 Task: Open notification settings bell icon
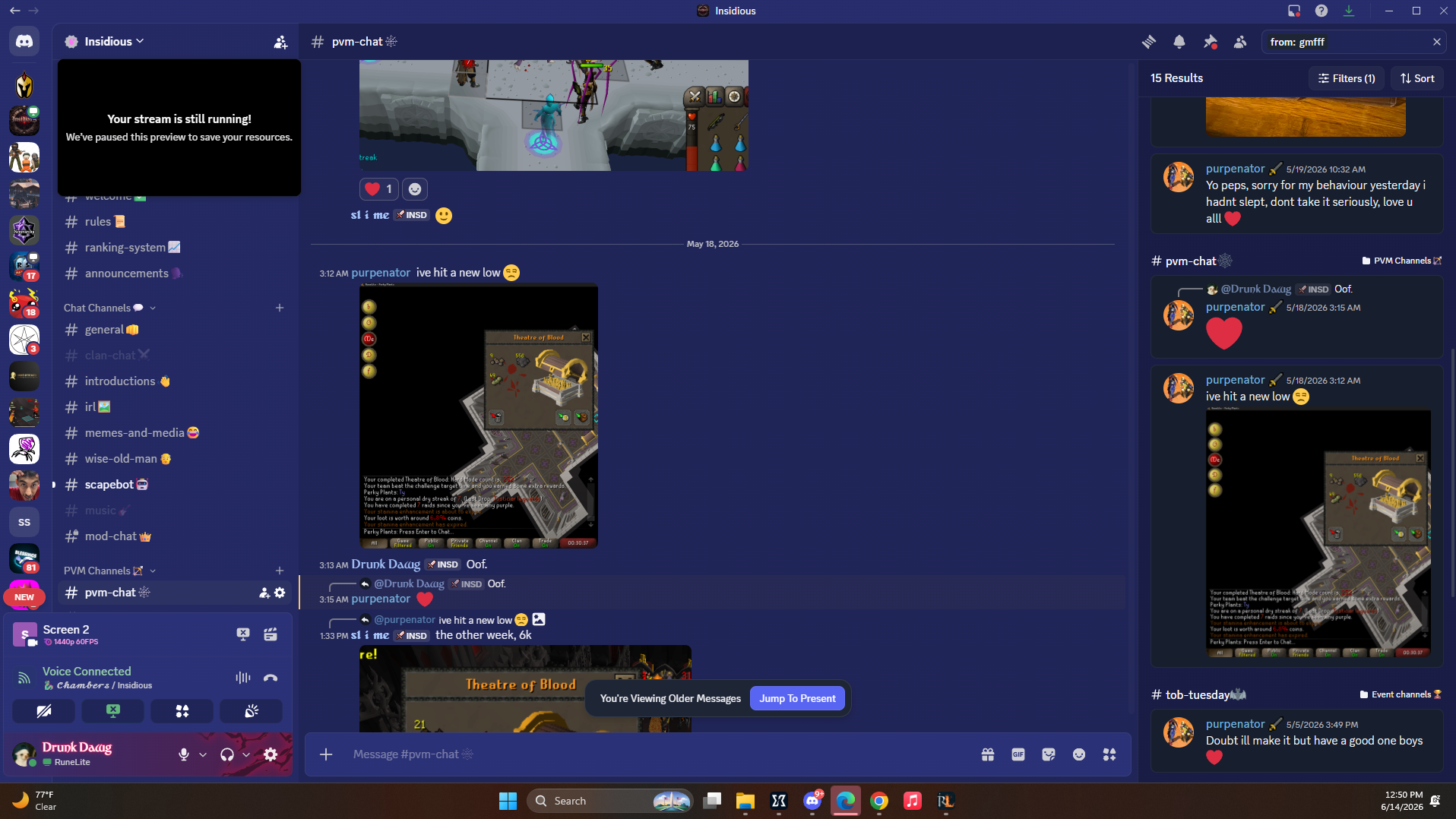pyautogui.click(x=1179, y=42)
